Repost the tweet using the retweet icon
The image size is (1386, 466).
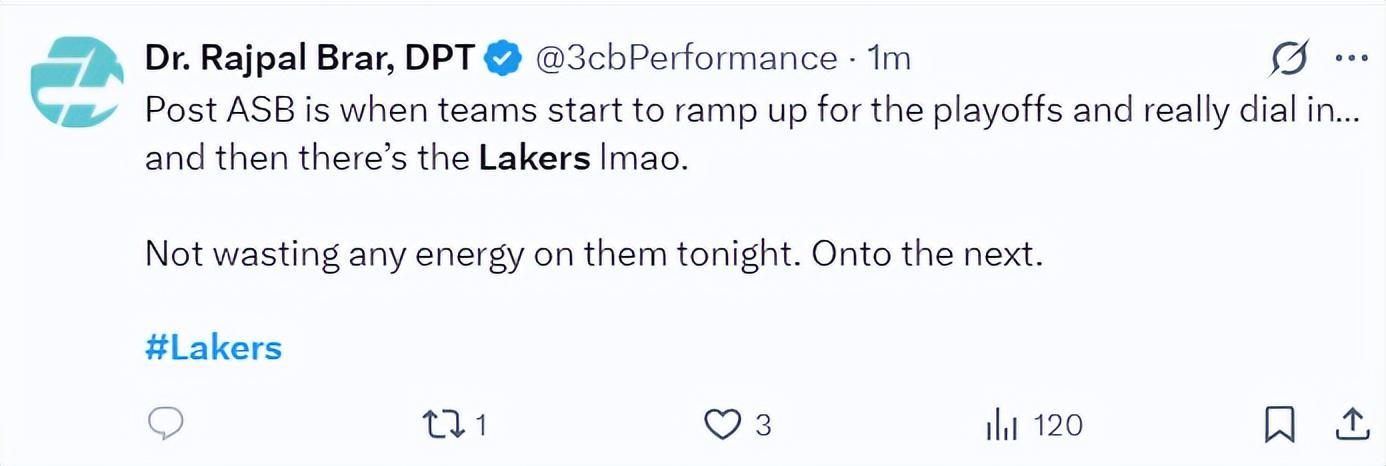pyautogui.click(x=443, y=426)
